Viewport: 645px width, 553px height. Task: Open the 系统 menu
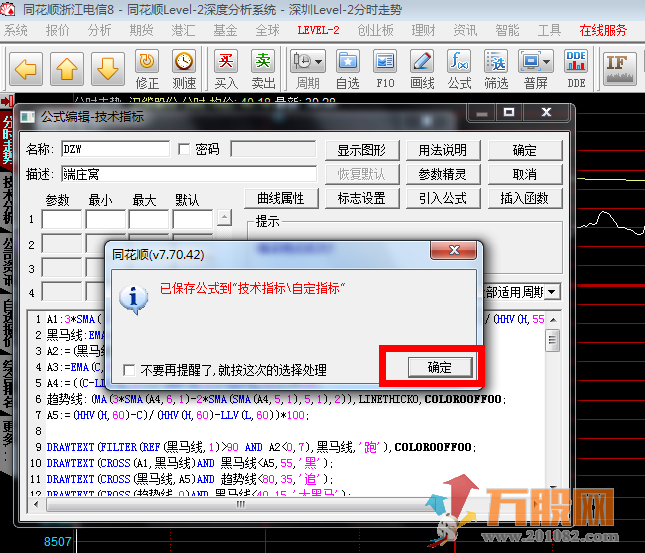tap(16, 30)
